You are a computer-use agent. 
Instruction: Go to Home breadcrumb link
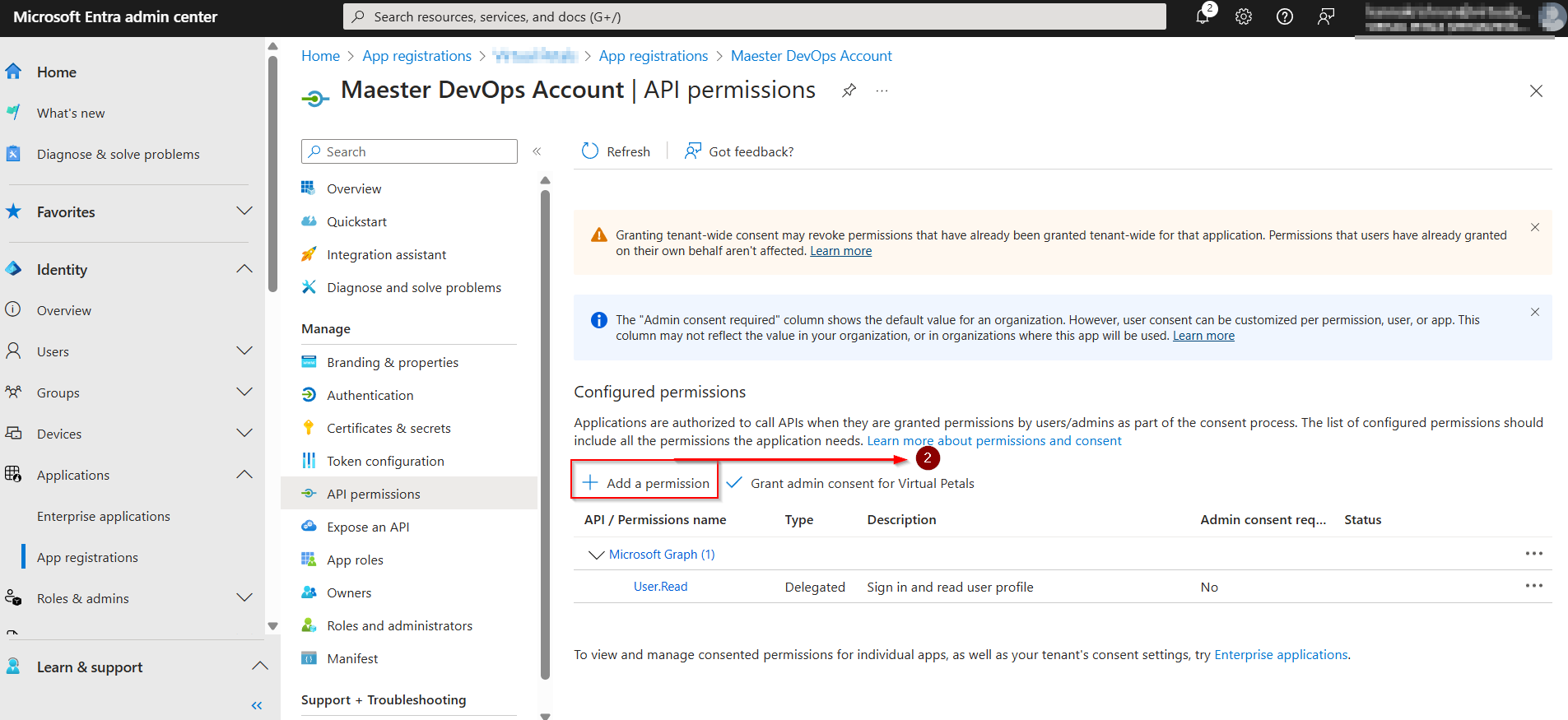pyautogui.click(x=320, y=56)
